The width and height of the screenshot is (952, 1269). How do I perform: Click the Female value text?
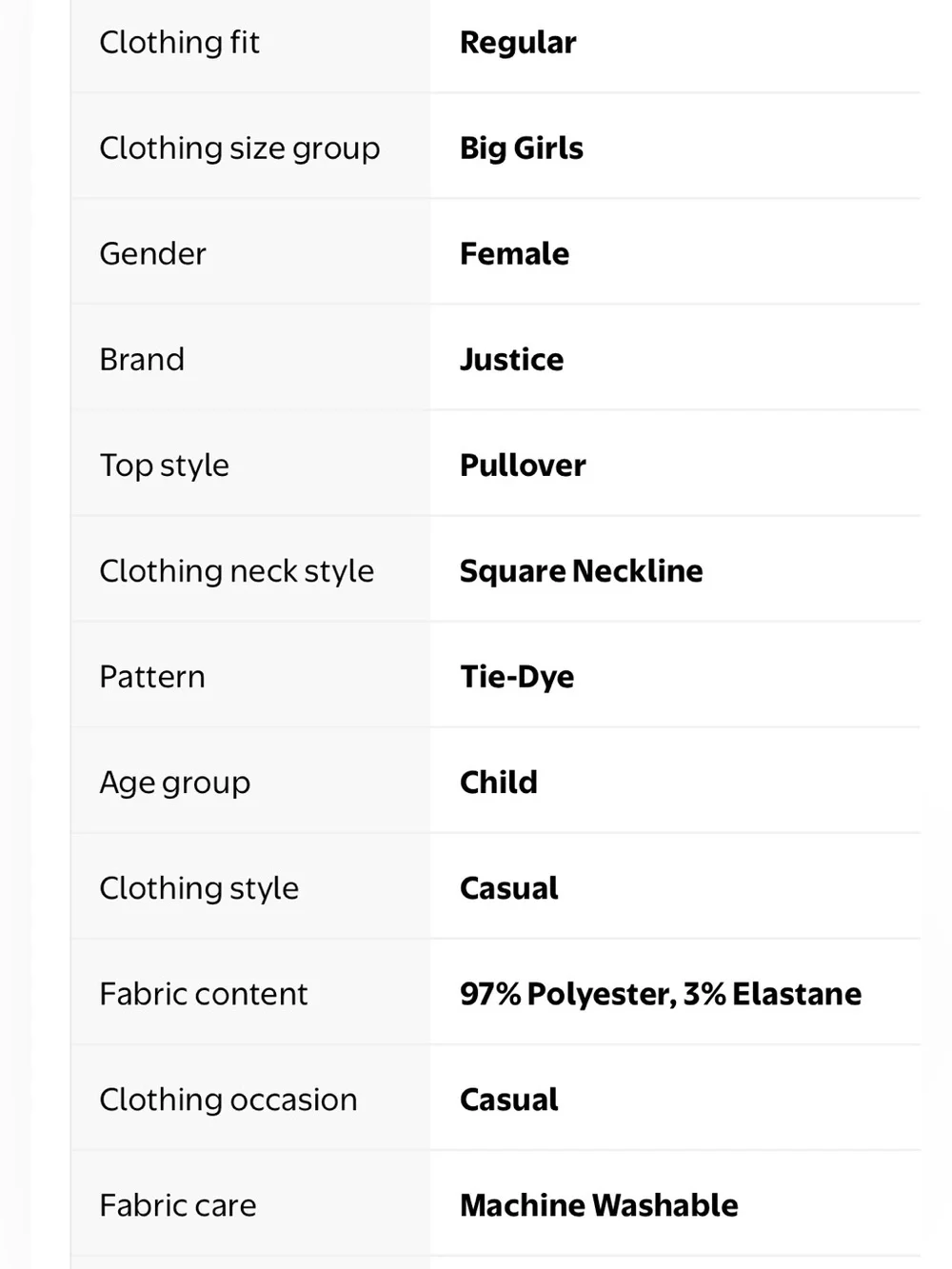point(515,254)
